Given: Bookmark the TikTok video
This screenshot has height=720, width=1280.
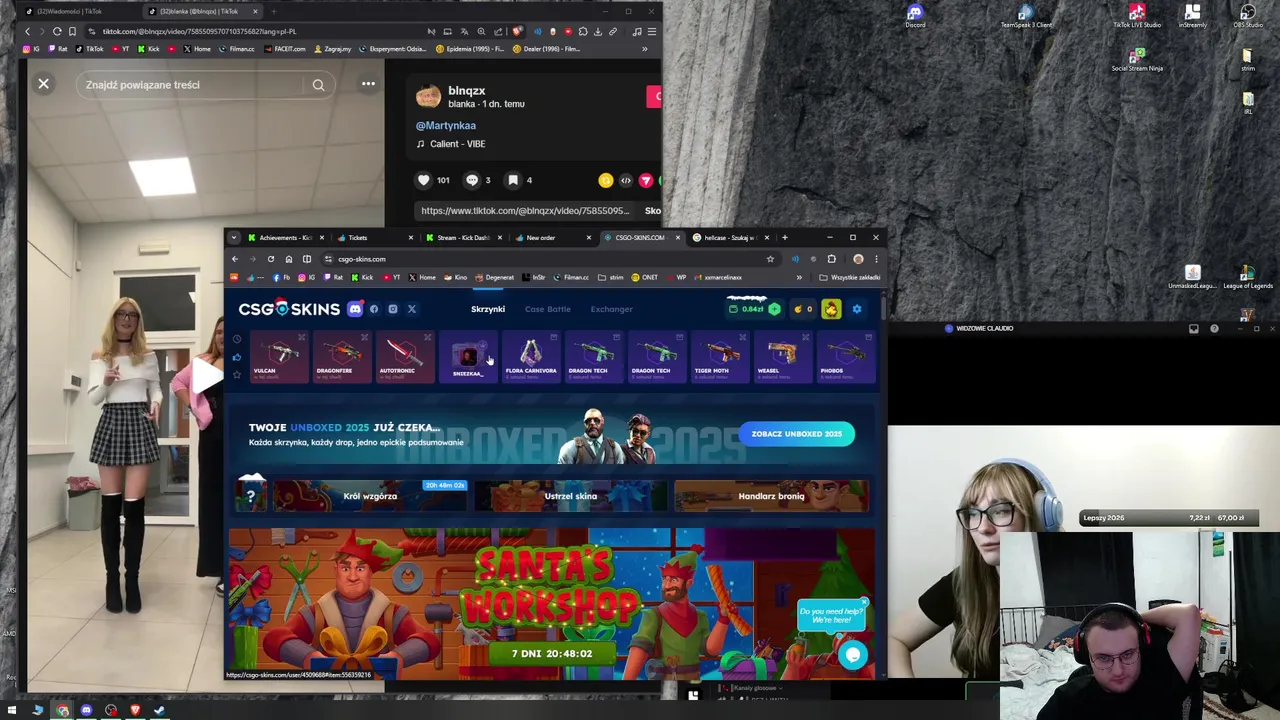Looking at the screenshot, I should pyautogui.click(x=513, y=180).
